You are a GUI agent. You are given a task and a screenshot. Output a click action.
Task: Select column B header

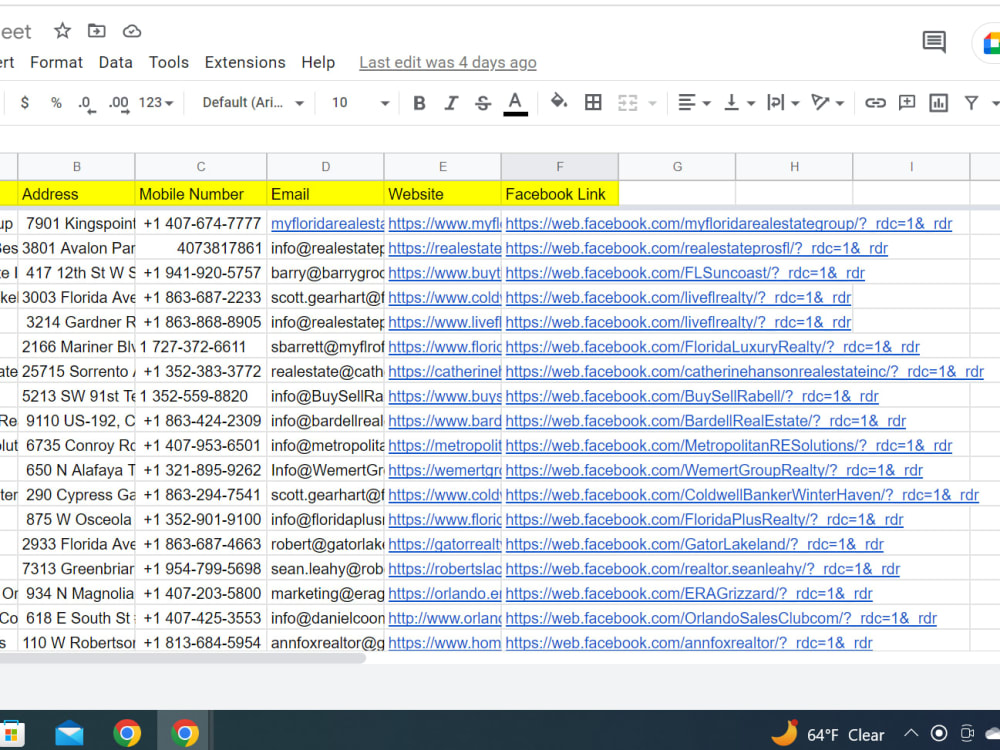[x=77, y=166]
